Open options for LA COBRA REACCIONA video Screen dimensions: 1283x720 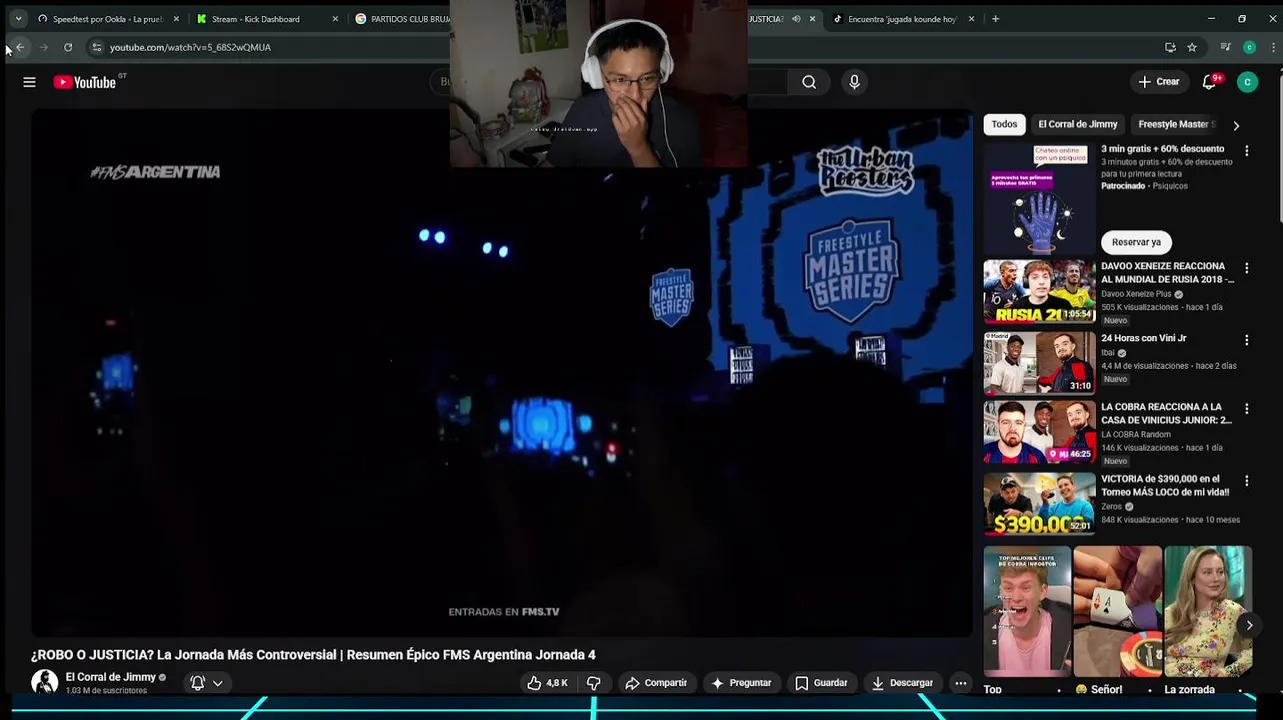pos(1246,409)
